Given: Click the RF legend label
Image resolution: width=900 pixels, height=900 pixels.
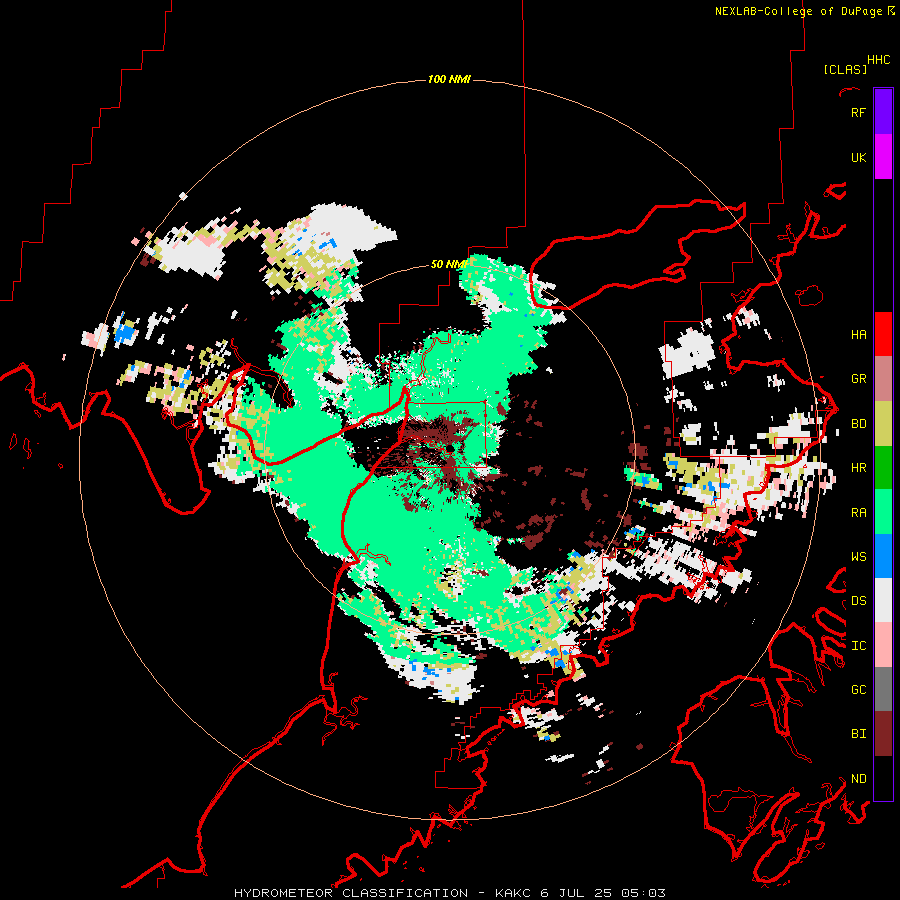Looking at the screenshot, I should 858,112.
